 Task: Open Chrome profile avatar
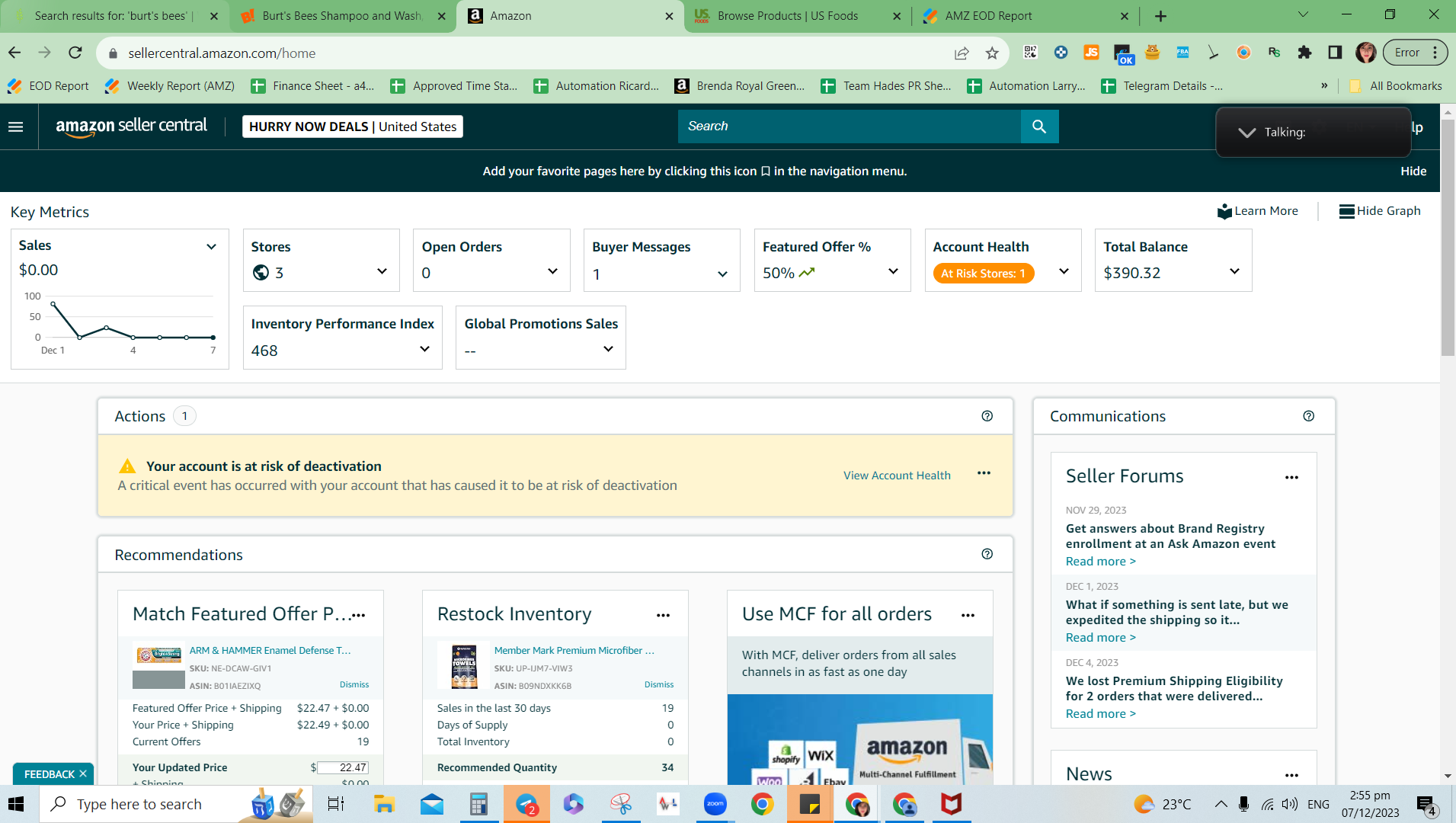1365,53
